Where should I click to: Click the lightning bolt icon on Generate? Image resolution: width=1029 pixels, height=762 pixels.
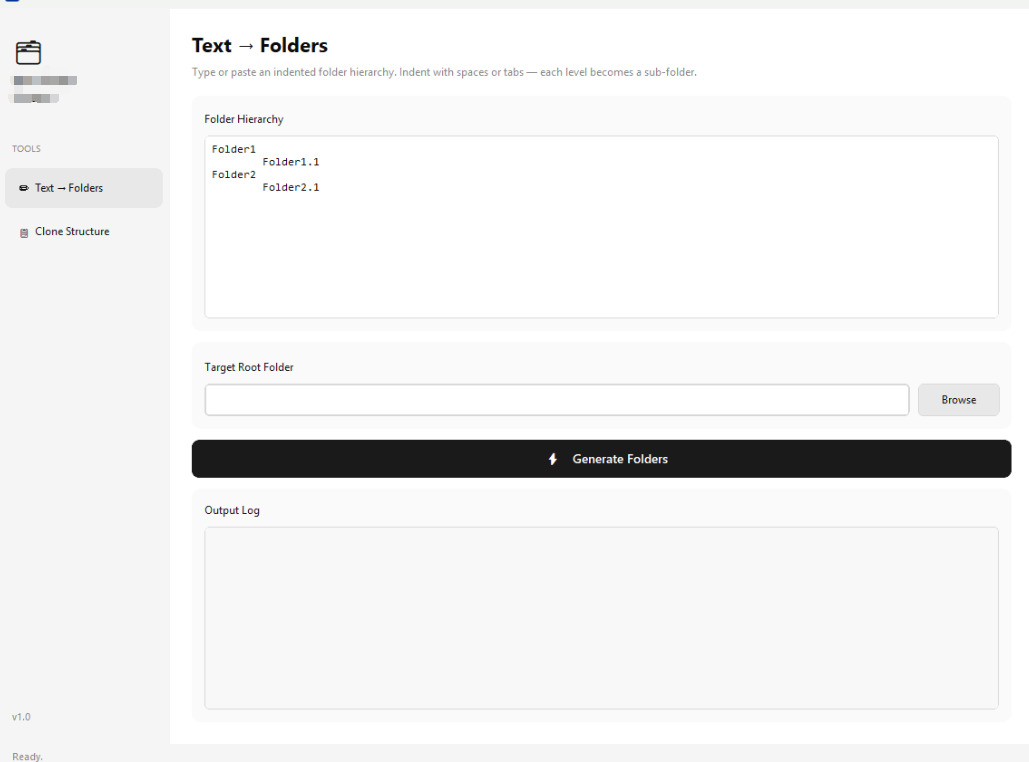pos(553,459)
